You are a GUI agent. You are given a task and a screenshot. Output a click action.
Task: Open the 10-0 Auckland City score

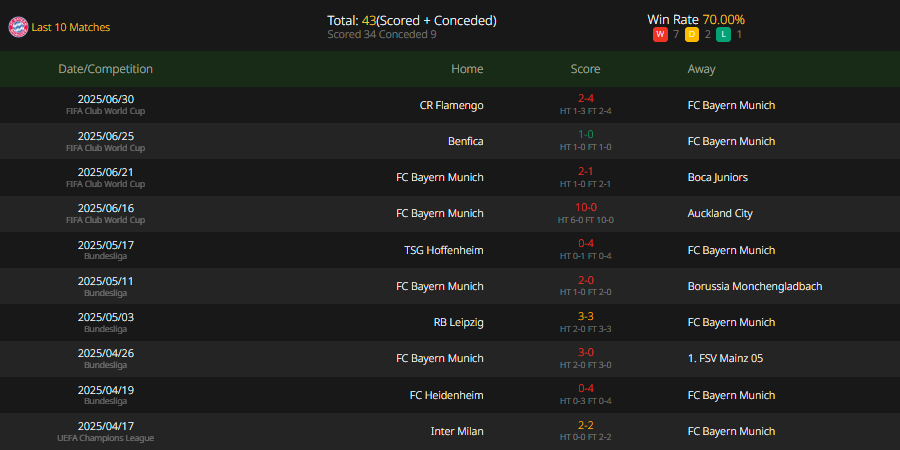click(x=585, y=207)
